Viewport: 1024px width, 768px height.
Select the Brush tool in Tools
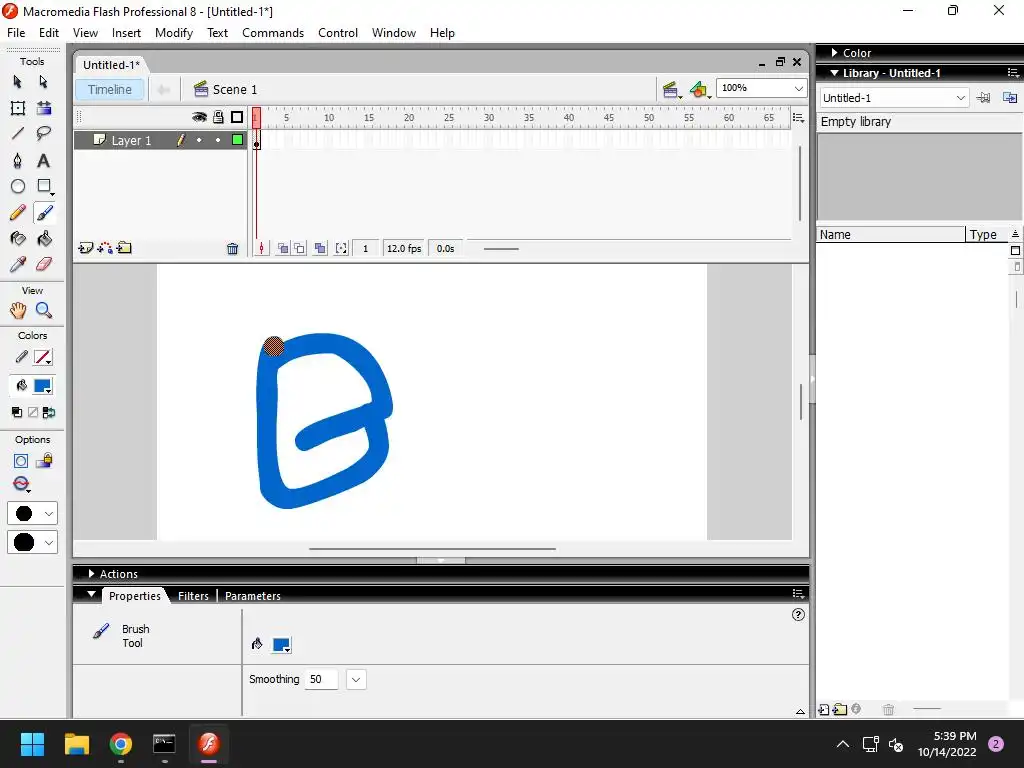click(x=44, y=212)
